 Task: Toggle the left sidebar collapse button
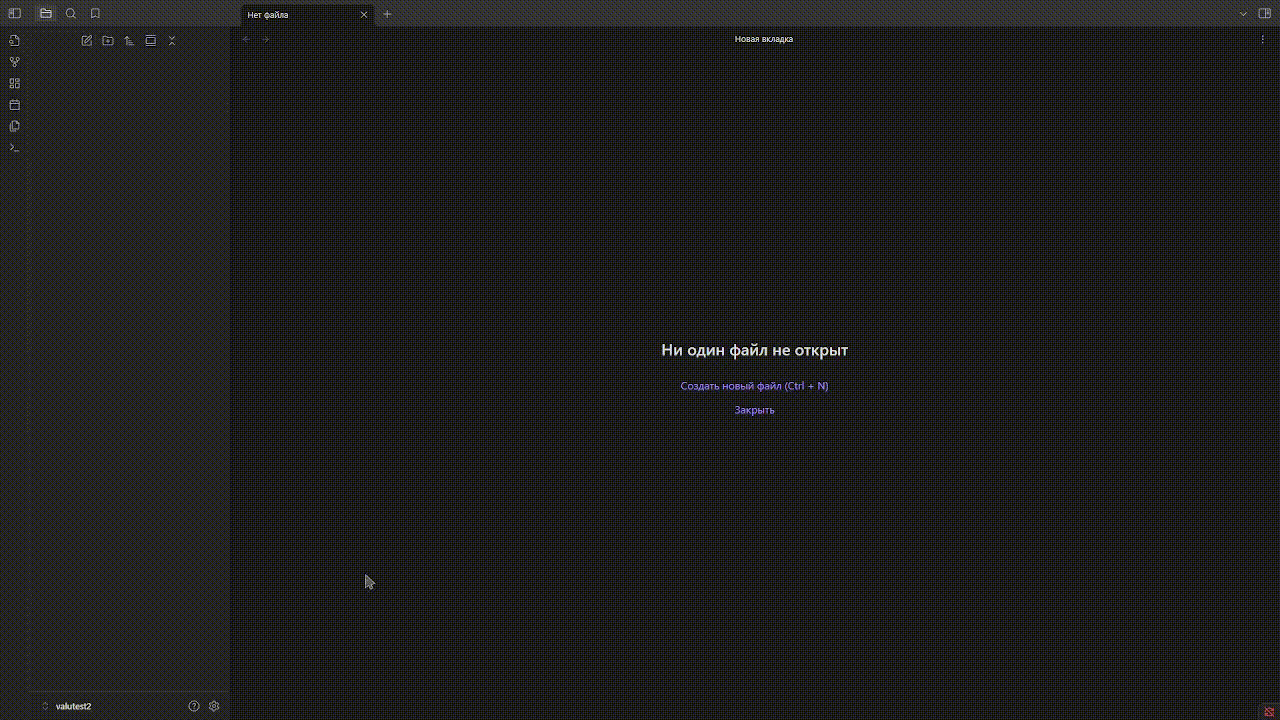[x=14, y=14]
